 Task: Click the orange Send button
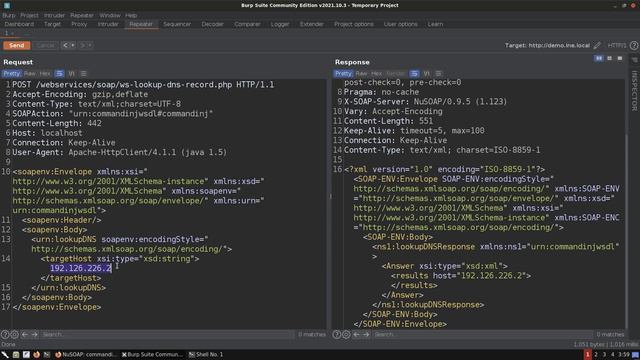(17, 45)
